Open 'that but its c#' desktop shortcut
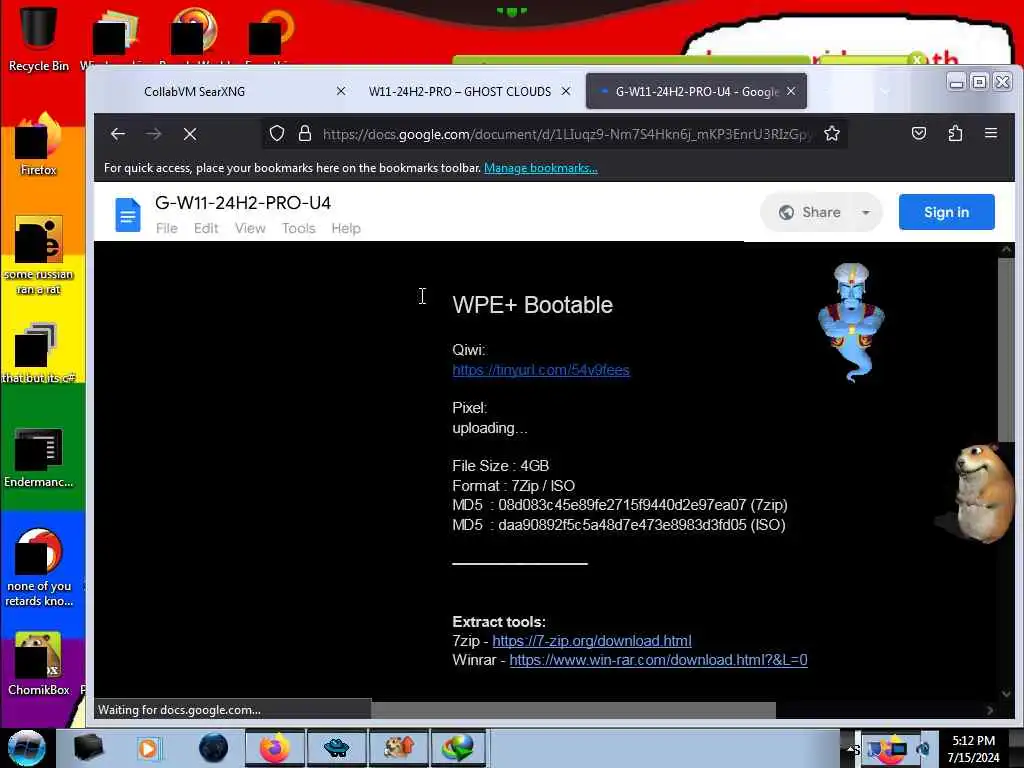This screenshot has width=1024, height=768. click(38, 353)
